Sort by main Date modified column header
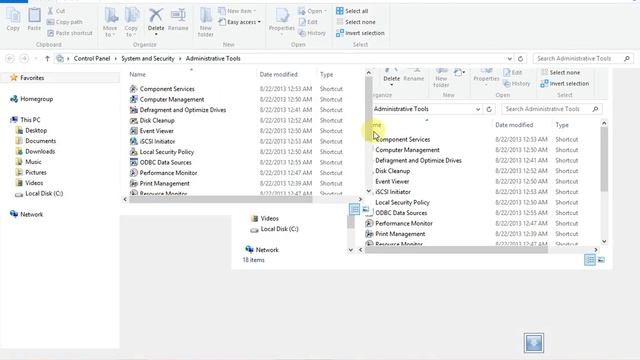Image resolution: width=640 pixels, height=360 pixels. [278, 74]
